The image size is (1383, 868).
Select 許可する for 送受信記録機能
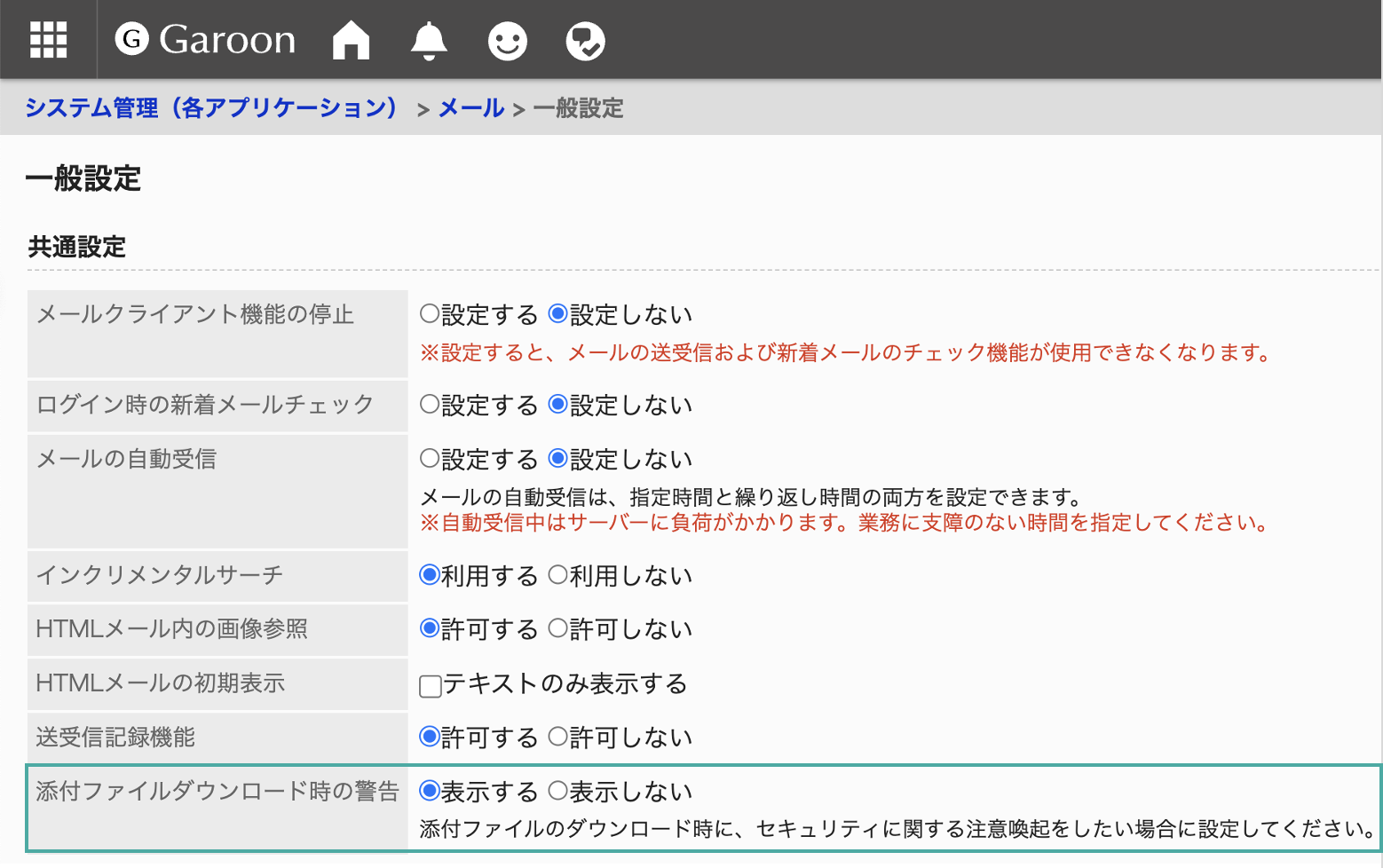click(x=430, y=737)
